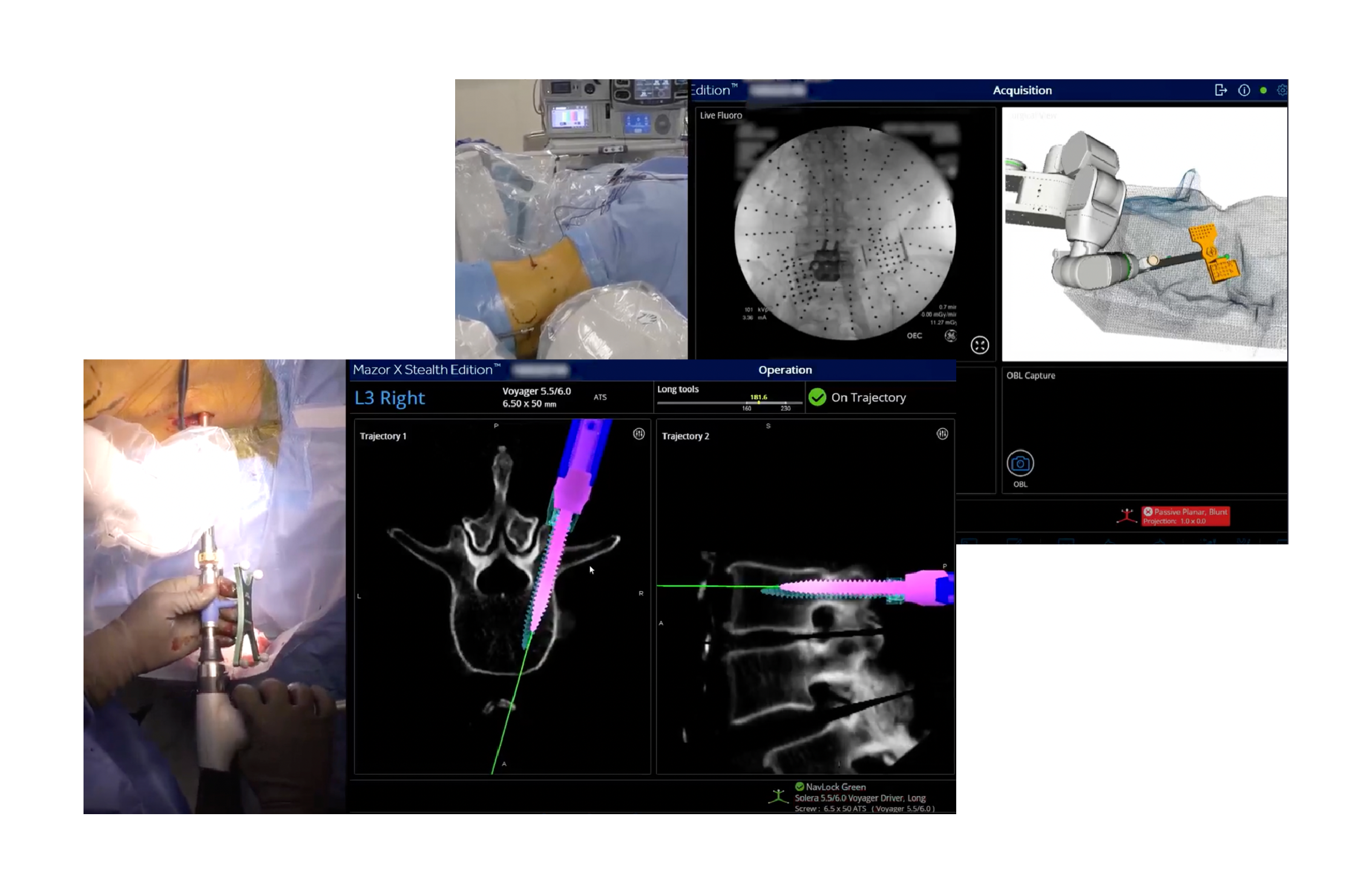Viewport: 1372px width, 894px height.
Task: Click the OBL Capture panel title
Action: click(x=1031, y=376)
